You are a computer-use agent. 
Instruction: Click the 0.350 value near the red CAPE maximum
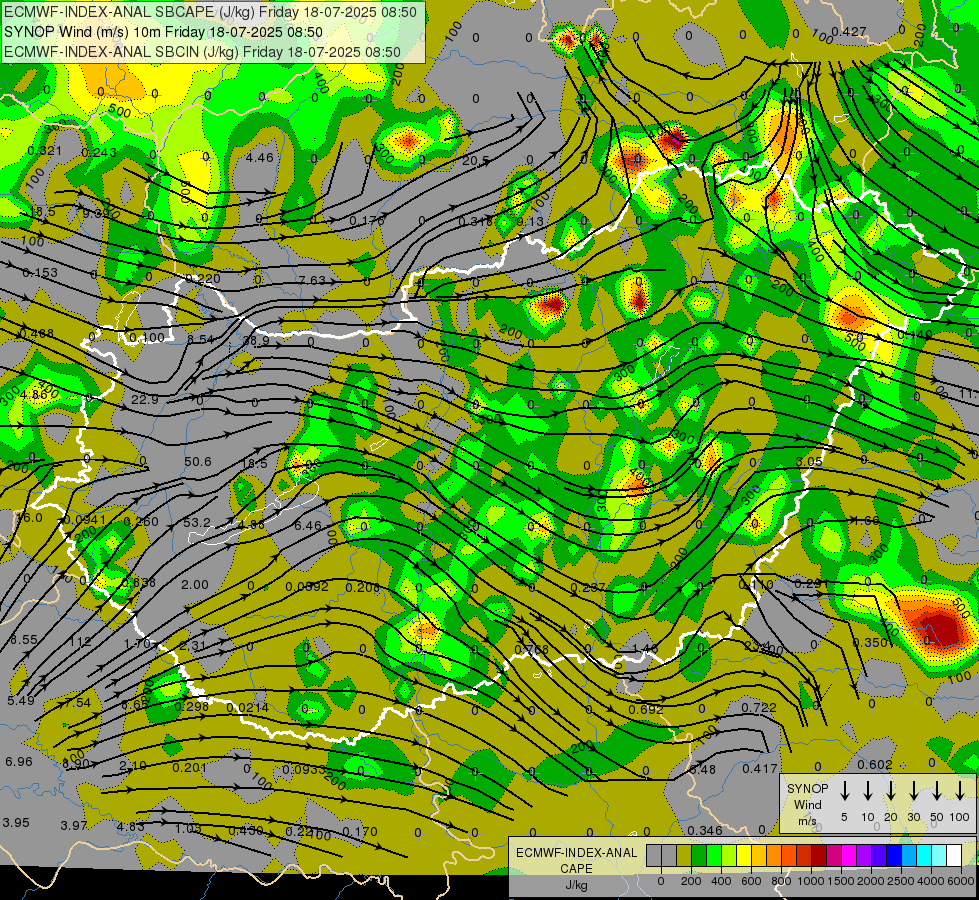[870, 642]
